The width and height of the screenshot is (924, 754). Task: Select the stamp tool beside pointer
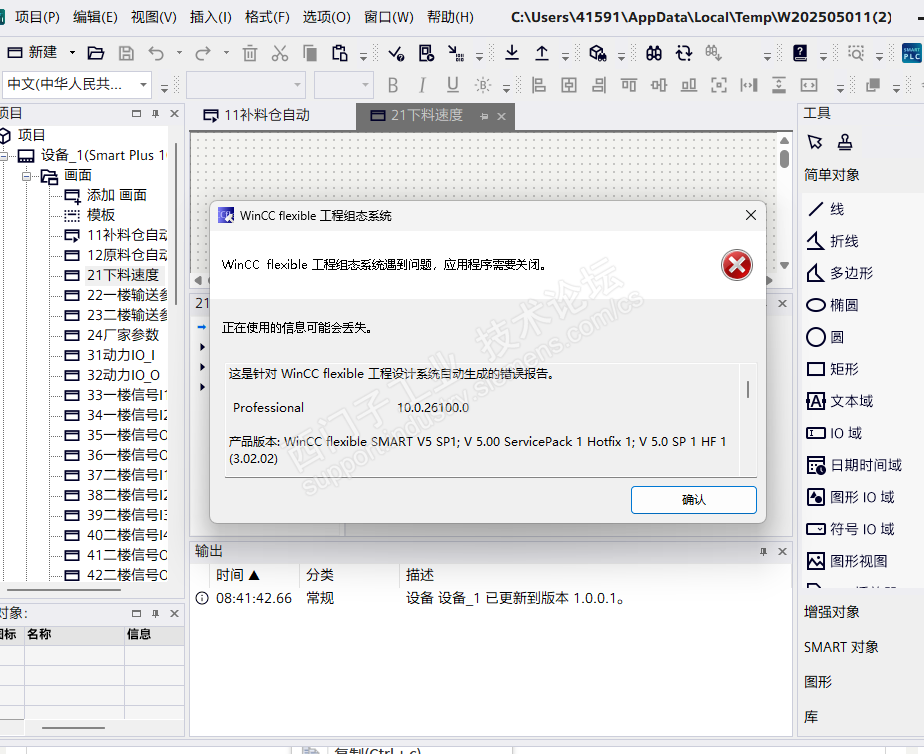[x=844, y=142]
